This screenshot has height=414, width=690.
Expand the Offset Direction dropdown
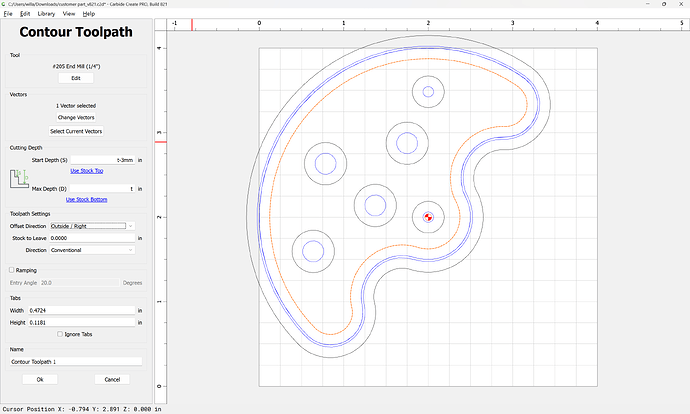(92, 226)
